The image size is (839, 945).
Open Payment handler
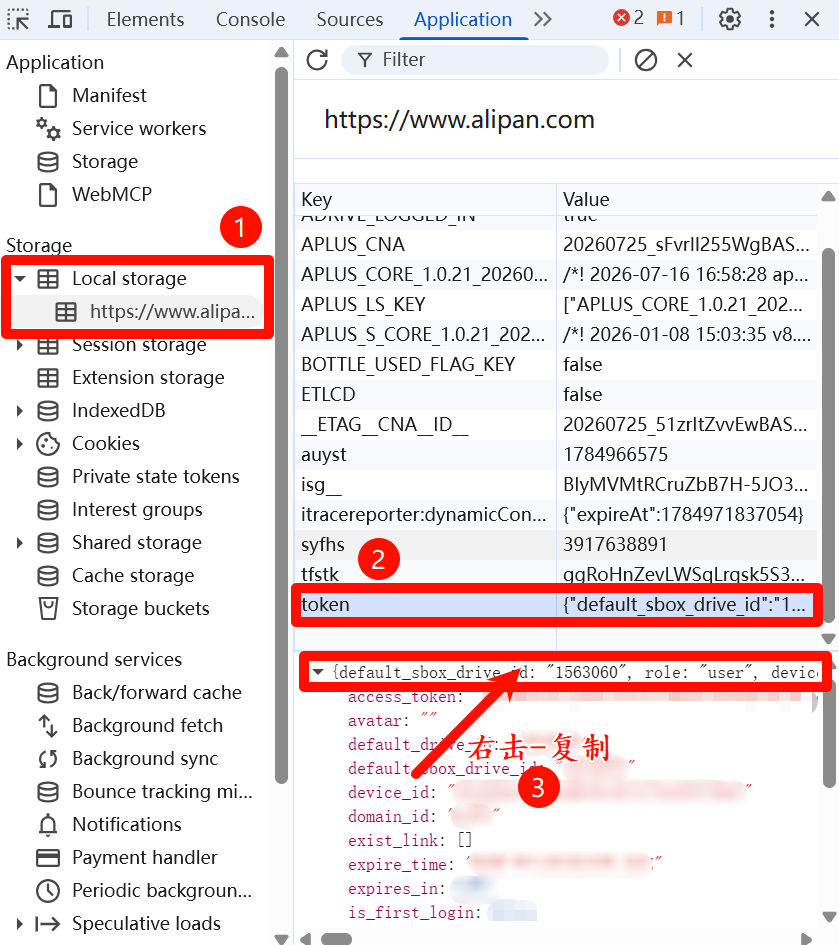pyautogui.click(x=145, y=857)
